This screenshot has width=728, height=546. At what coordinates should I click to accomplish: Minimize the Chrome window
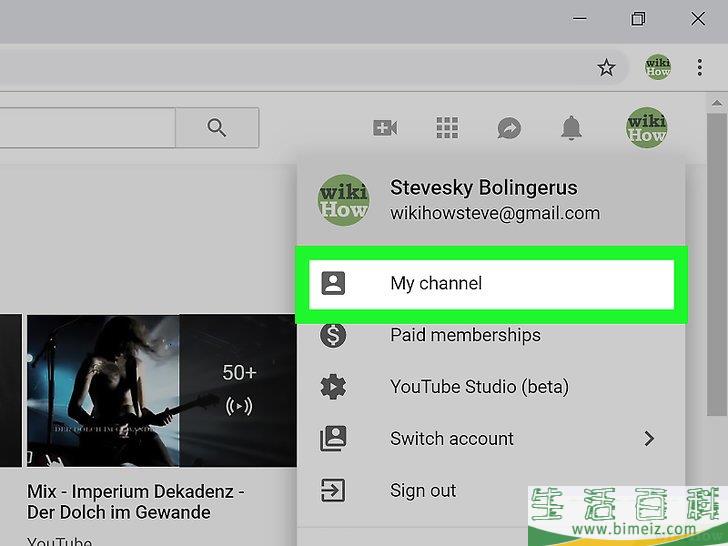coord(579,19)
